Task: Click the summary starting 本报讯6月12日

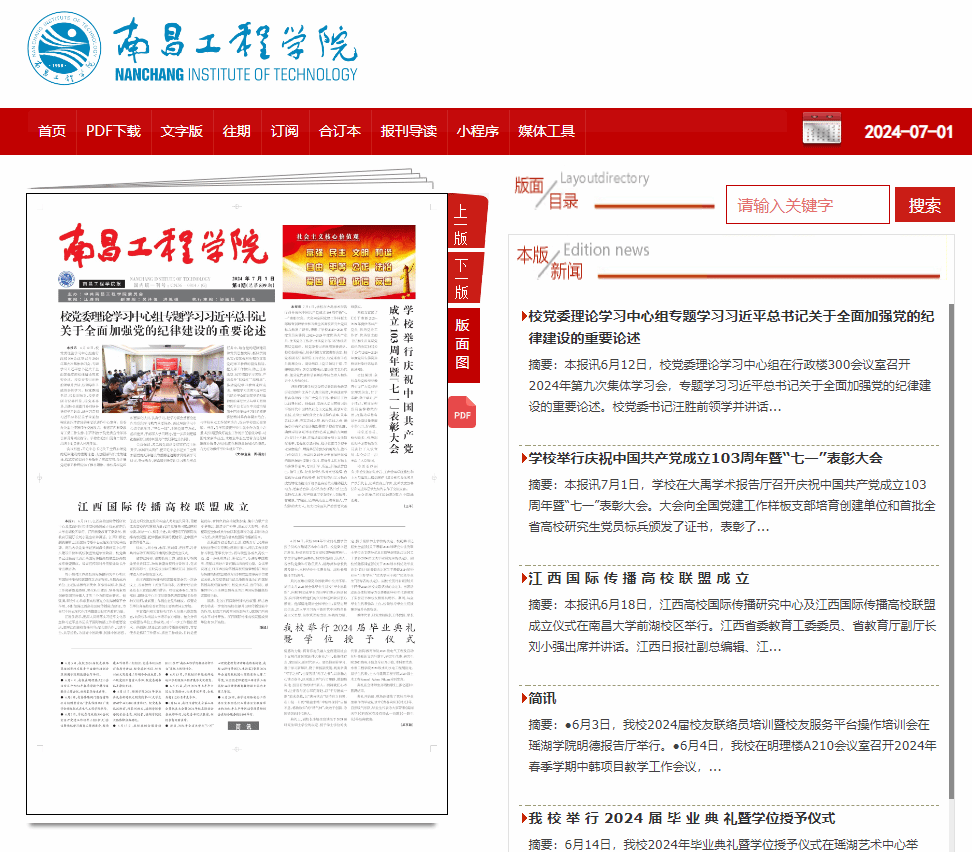Action: [x=730, y=386]
